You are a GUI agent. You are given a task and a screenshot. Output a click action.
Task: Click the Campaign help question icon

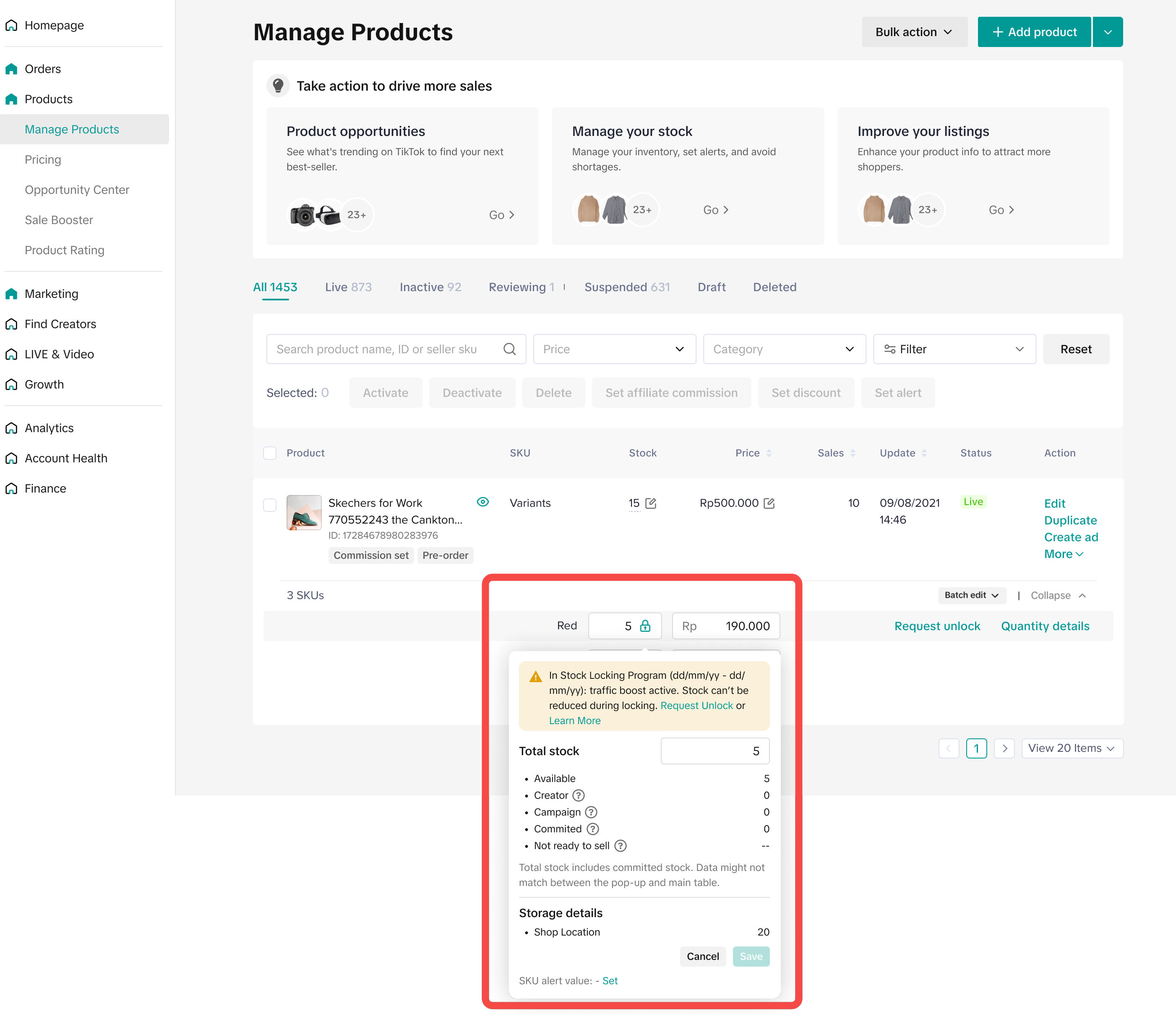[x=591, y=813]
